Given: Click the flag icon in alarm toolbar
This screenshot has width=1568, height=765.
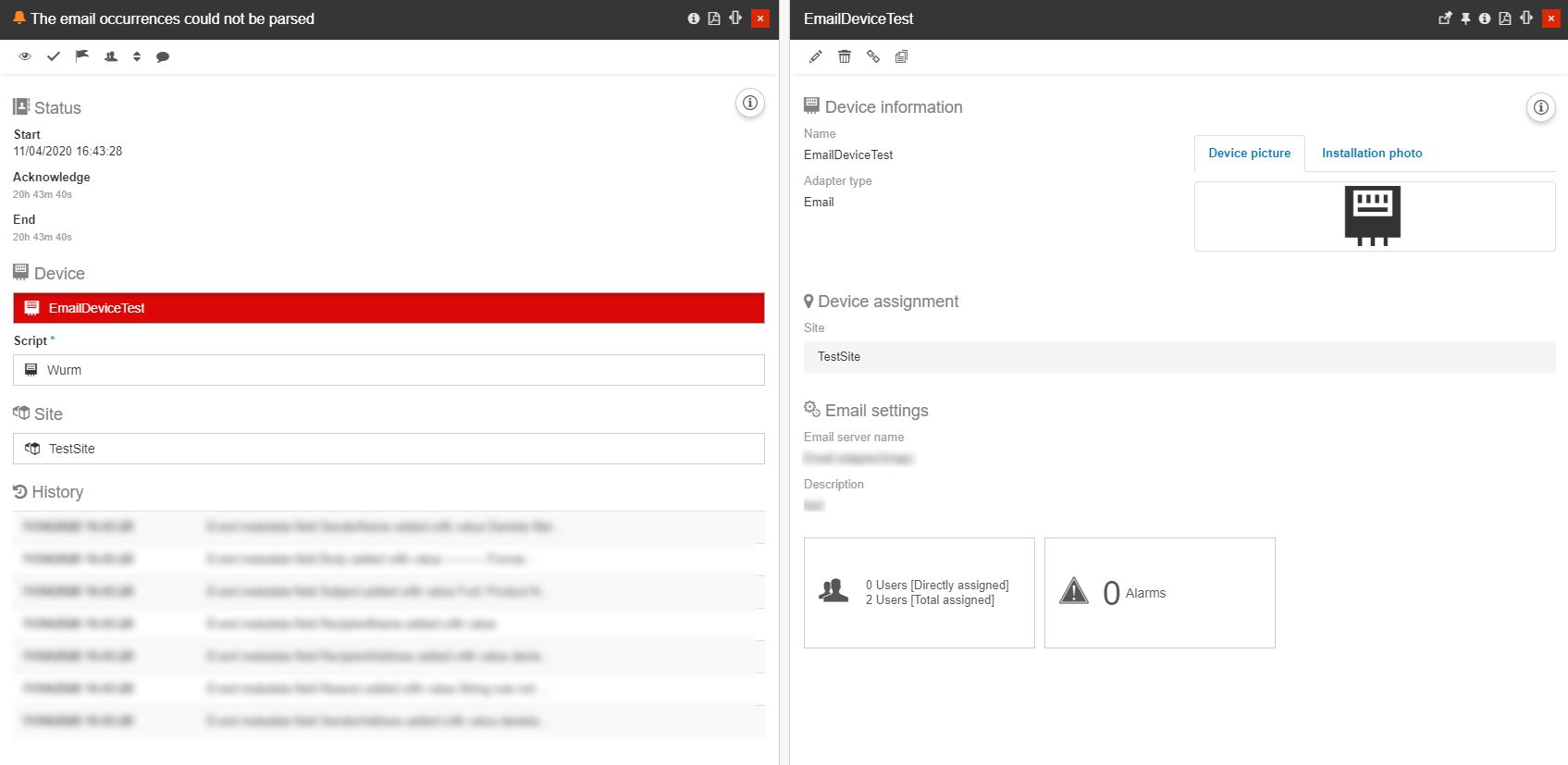Looking at the screenshot, I should tap(82, 56).
